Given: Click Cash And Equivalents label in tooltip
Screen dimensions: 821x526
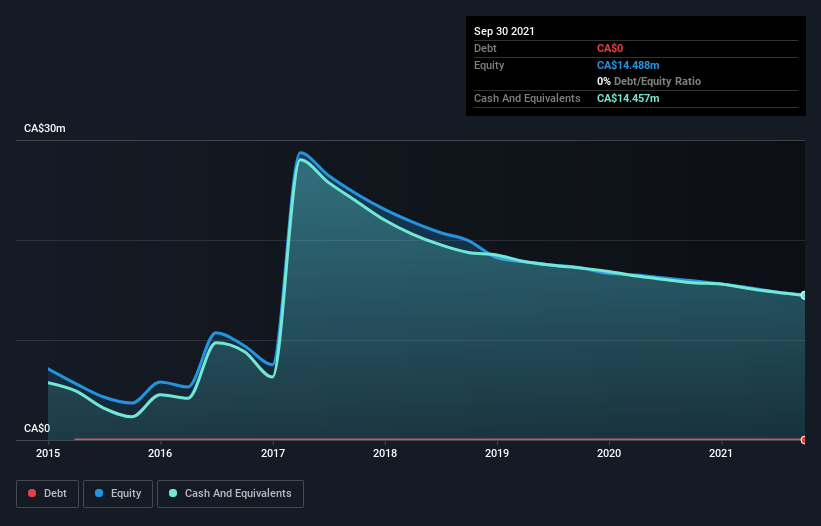Looking at the screenshot, I should 527,98.
